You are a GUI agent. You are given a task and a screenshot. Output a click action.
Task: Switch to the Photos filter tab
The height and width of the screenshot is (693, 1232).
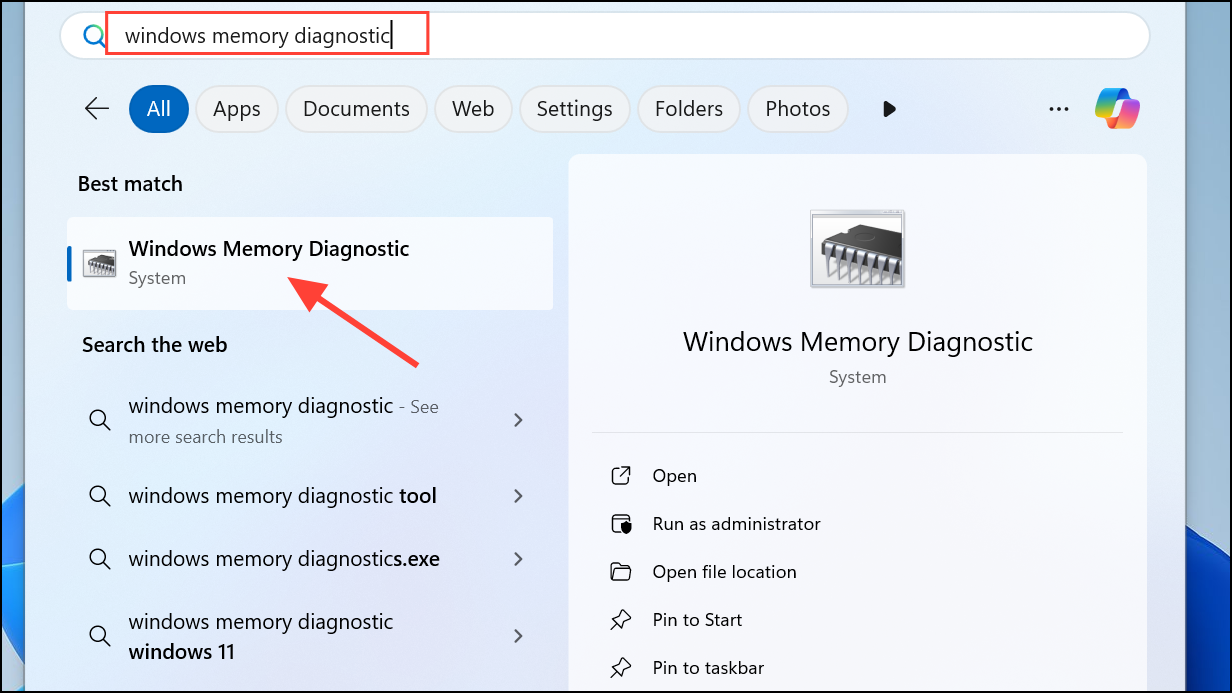(798, 109)
